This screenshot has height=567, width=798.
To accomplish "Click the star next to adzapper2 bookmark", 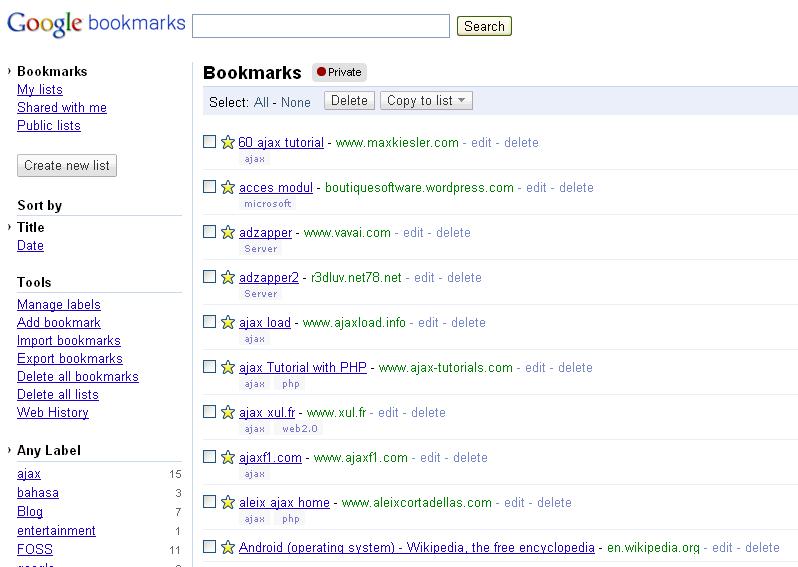I will click(227, 277).
